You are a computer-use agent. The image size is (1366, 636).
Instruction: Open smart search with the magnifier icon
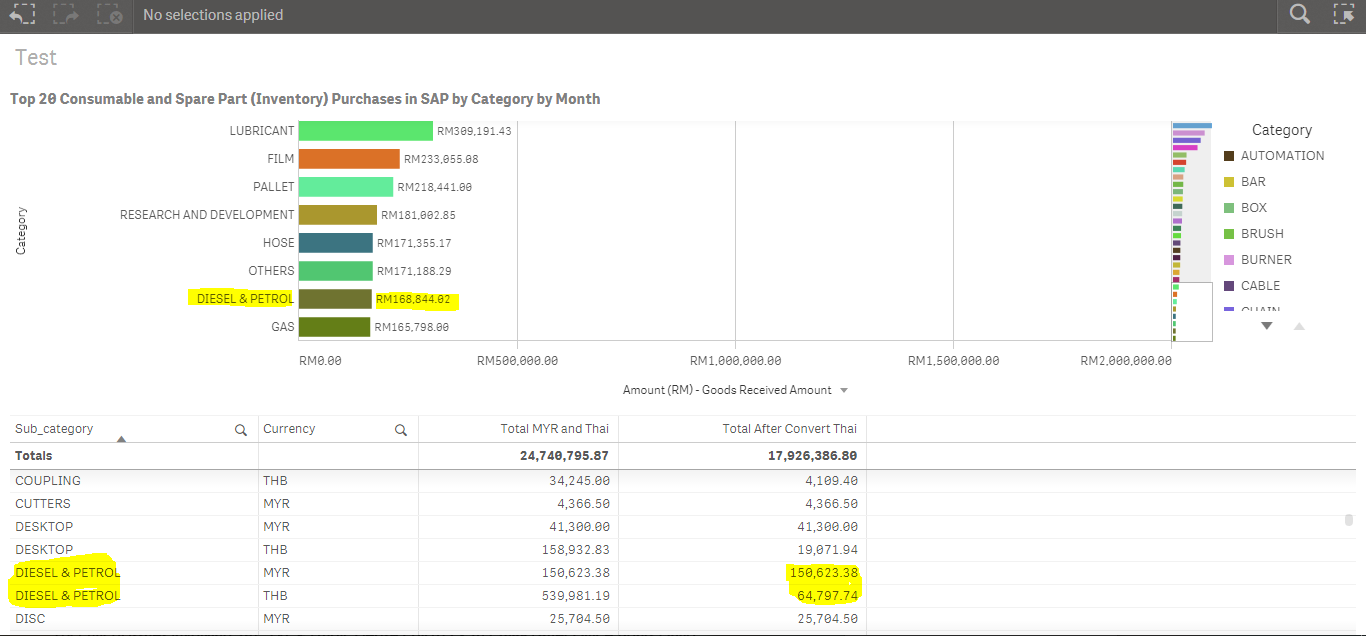(1299, 15)
